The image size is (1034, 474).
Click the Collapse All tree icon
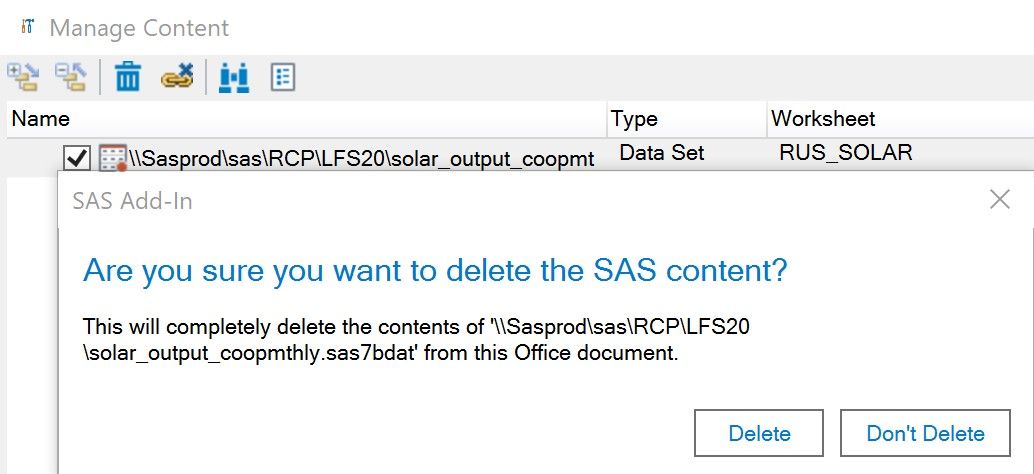point(70,77)
